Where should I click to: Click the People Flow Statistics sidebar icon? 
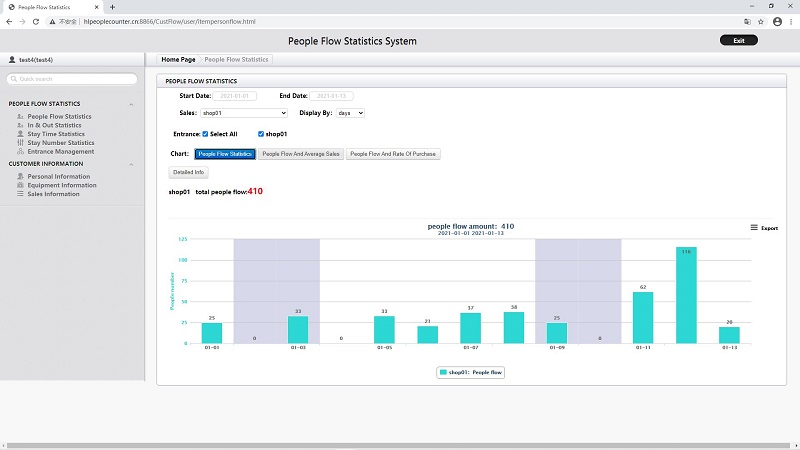20,116
